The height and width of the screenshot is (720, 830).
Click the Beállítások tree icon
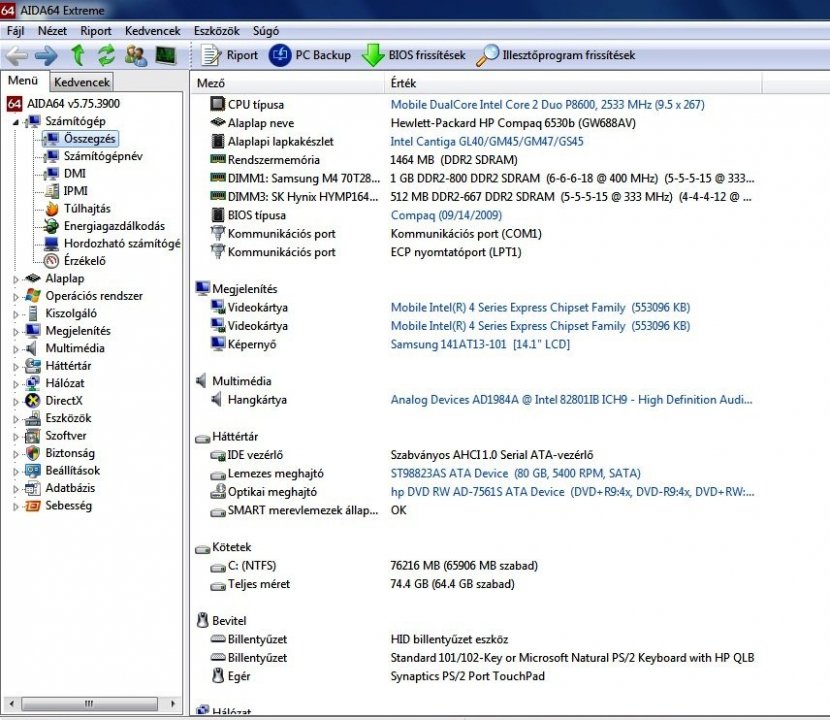coord(33,471)
